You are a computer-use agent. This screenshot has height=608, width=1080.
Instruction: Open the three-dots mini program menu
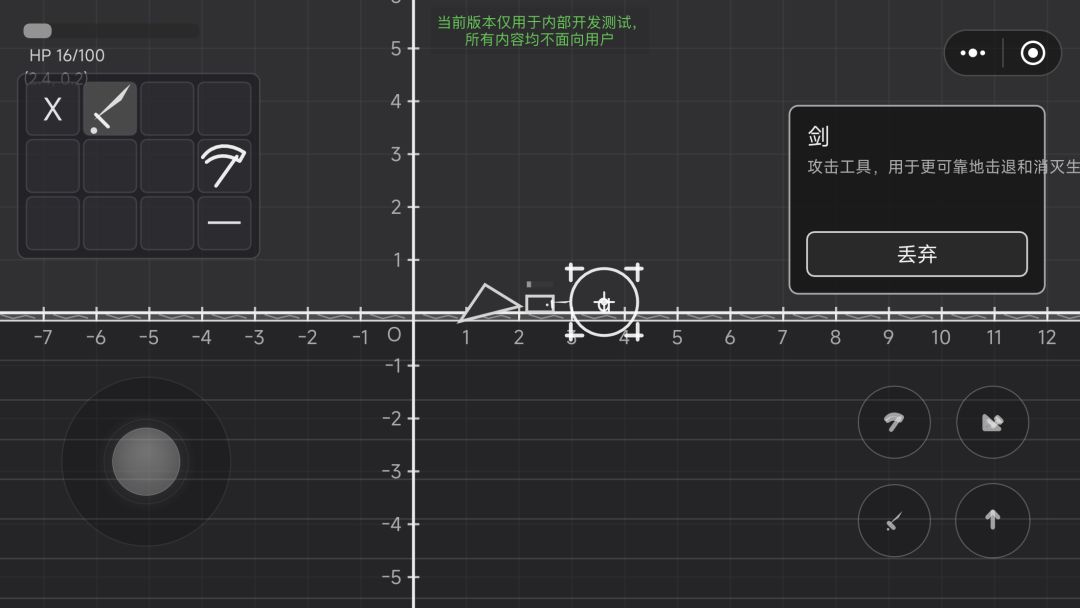coord(973,53)
